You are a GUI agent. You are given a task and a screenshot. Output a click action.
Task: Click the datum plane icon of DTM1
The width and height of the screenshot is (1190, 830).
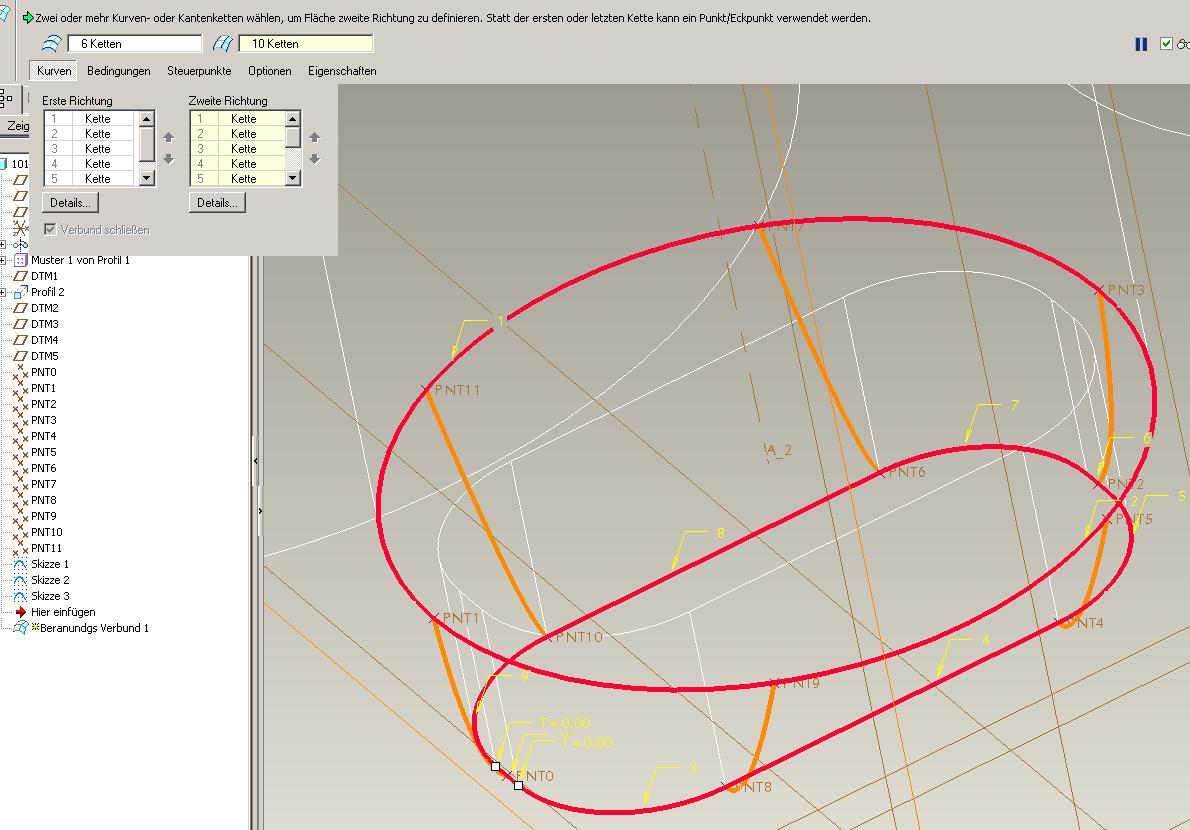coord(20,276)
